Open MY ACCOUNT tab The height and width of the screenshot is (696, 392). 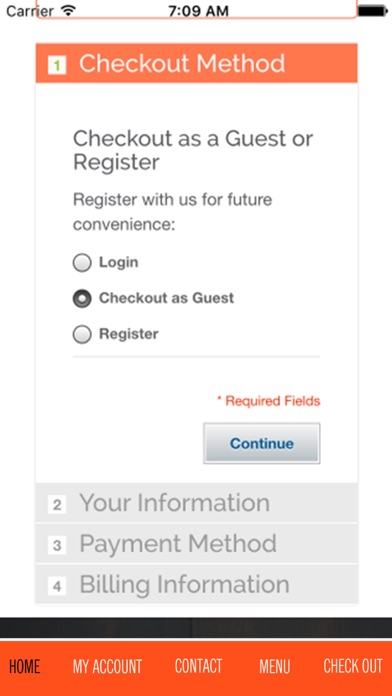click(107, 666)
